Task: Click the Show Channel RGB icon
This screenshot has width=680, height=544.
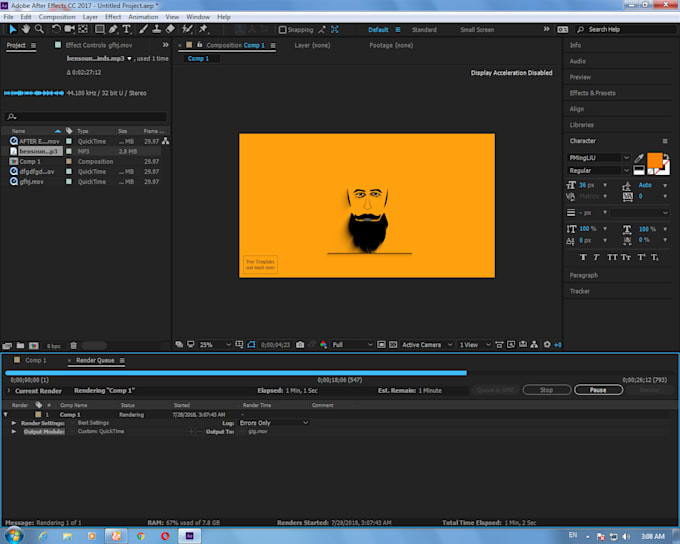Action: 324,344
